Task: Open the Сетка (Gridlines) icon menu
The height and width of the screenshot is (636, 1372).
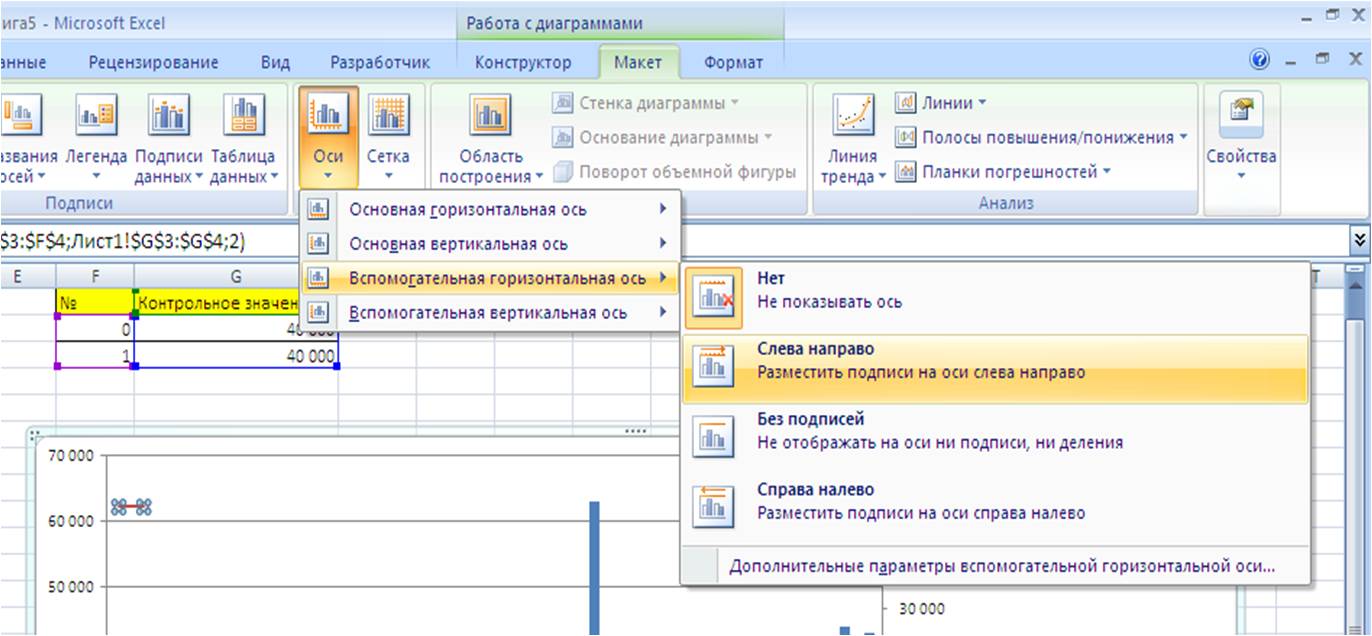Action: [x=388, y=114]
